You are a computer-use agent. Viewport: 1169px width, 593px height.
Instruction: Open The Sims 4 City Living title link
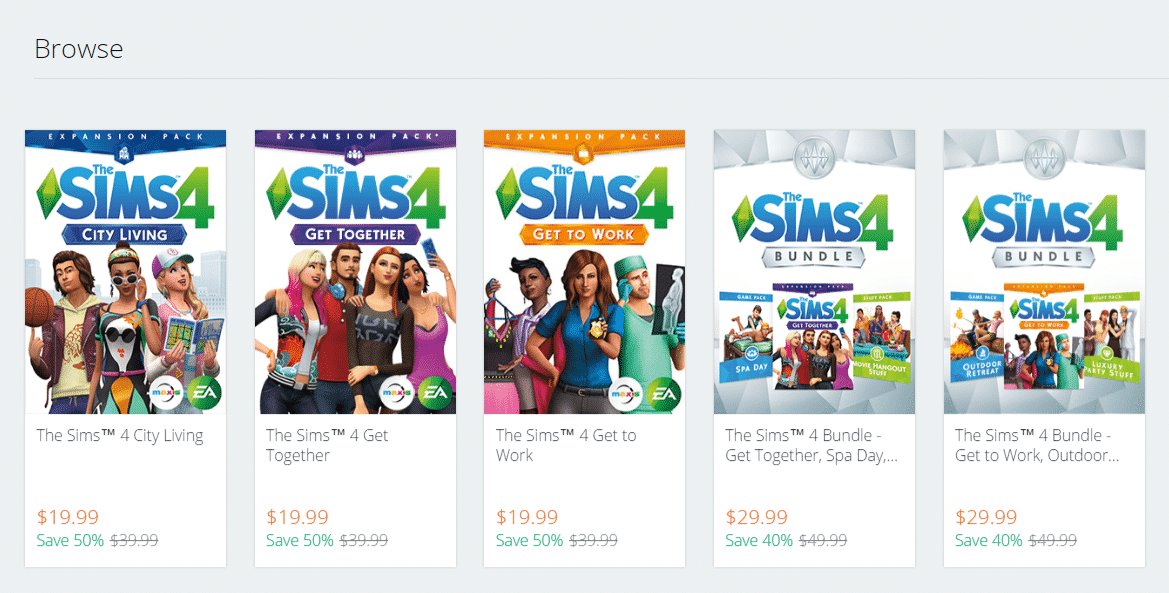pyautogui.click(x=119, y=435)
